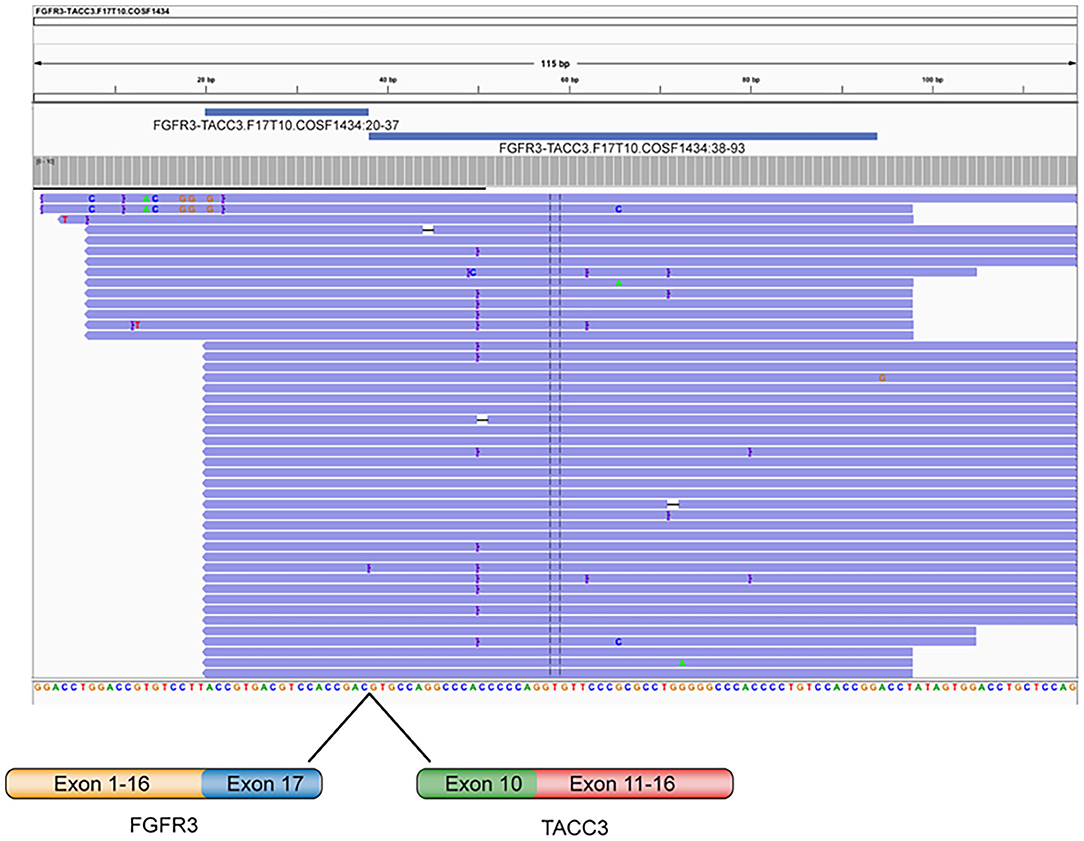
Task: Click the blue feature bar spanning 38-93
Action: 623,136
